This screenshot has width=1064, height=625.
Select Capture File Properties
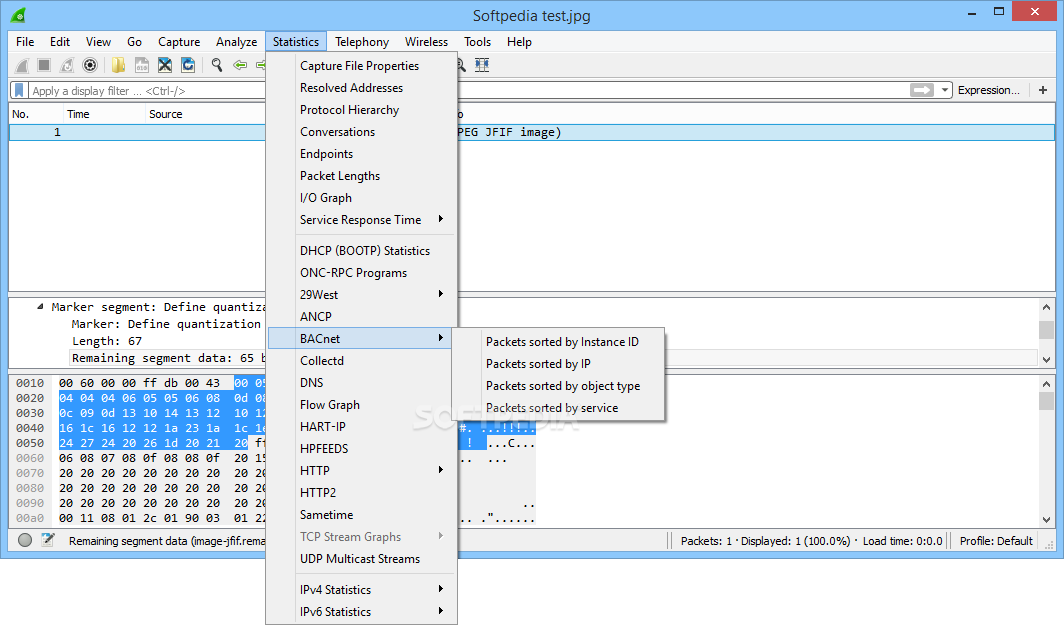point(362,66)
